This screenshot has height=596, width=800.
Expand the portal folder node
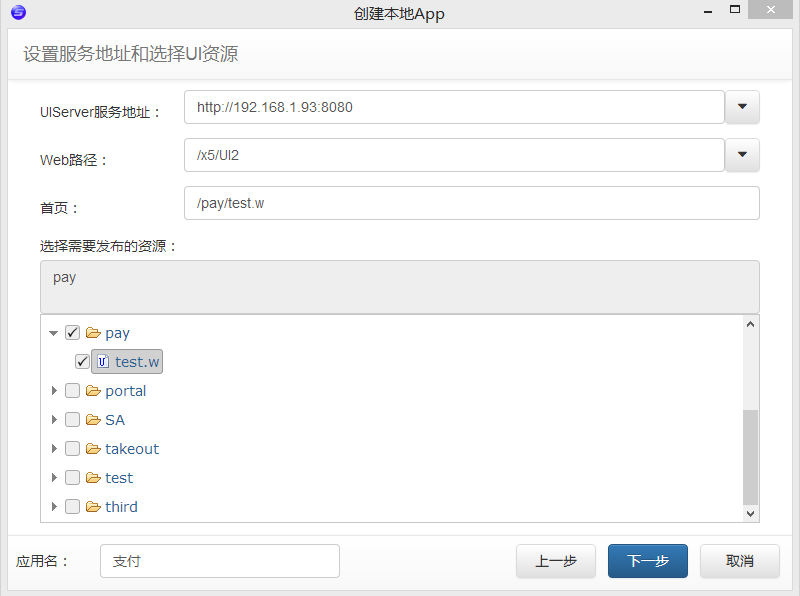click(54, 391)
